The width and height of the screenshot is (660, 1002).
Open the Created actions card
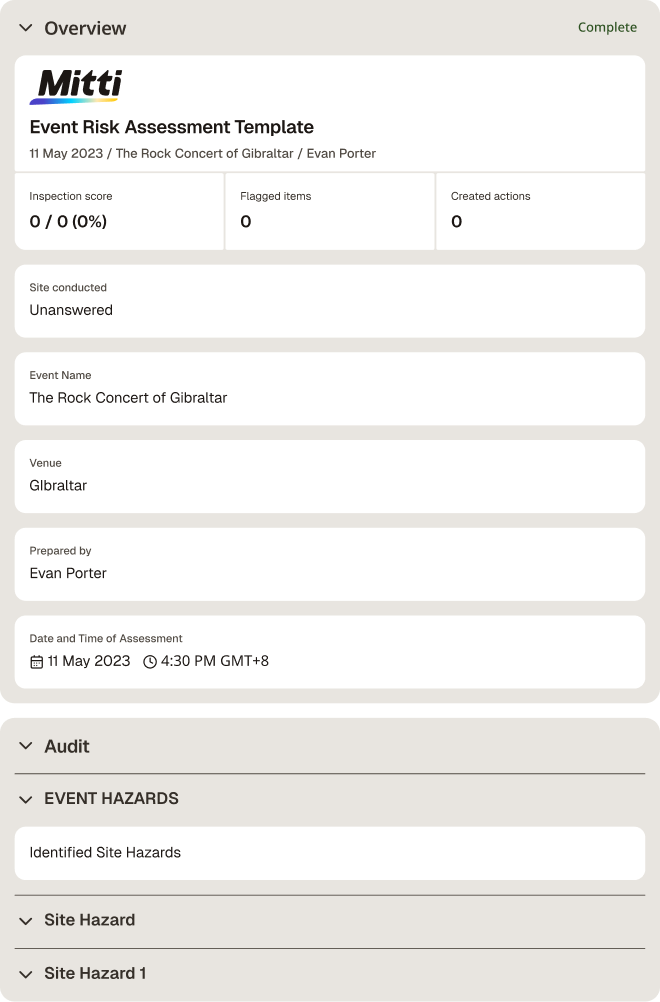(x=541, y=211)
